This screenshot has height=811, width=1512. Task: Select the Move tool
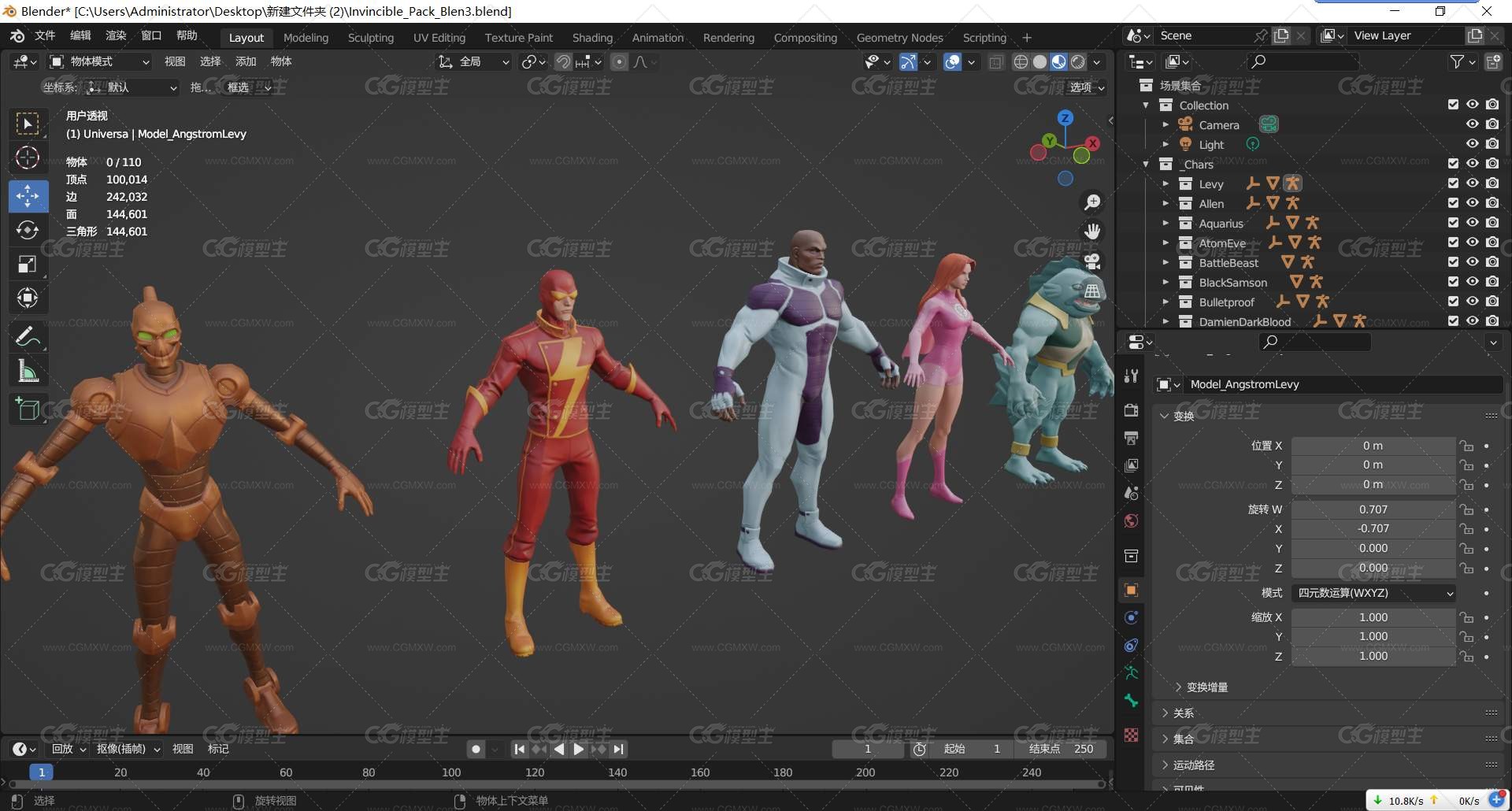tap(28, 196)
